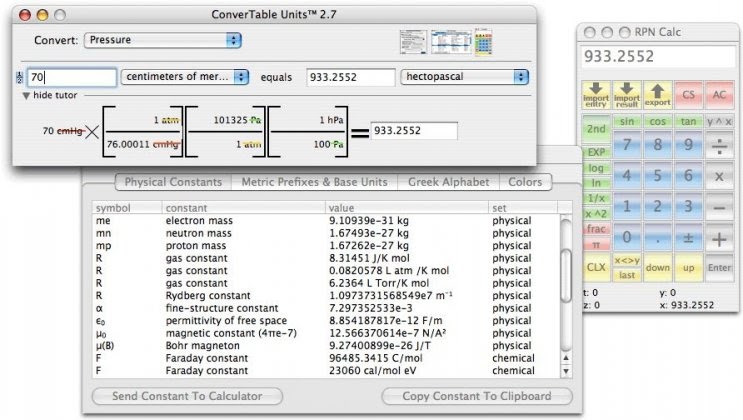Open the Convert category dropdown showing Pressure

163,40
